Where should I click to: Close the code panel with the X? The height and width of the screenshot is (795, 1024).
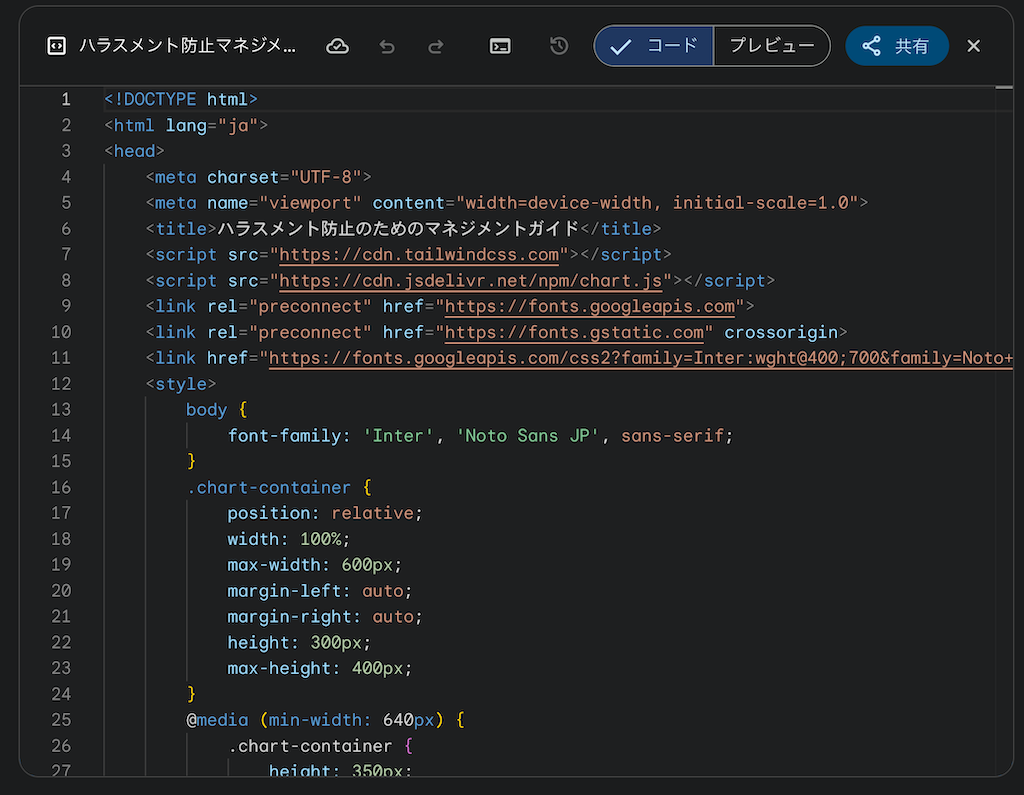pyautogui.click(x=974, y=46)
